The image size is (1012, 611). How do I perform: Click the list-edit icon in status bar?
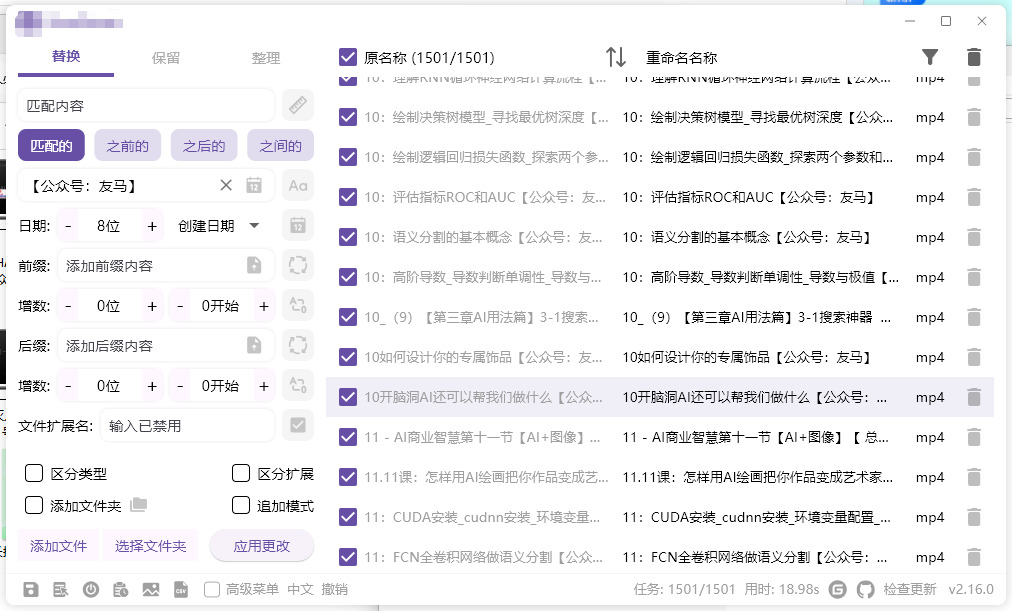tap(61, 589)
